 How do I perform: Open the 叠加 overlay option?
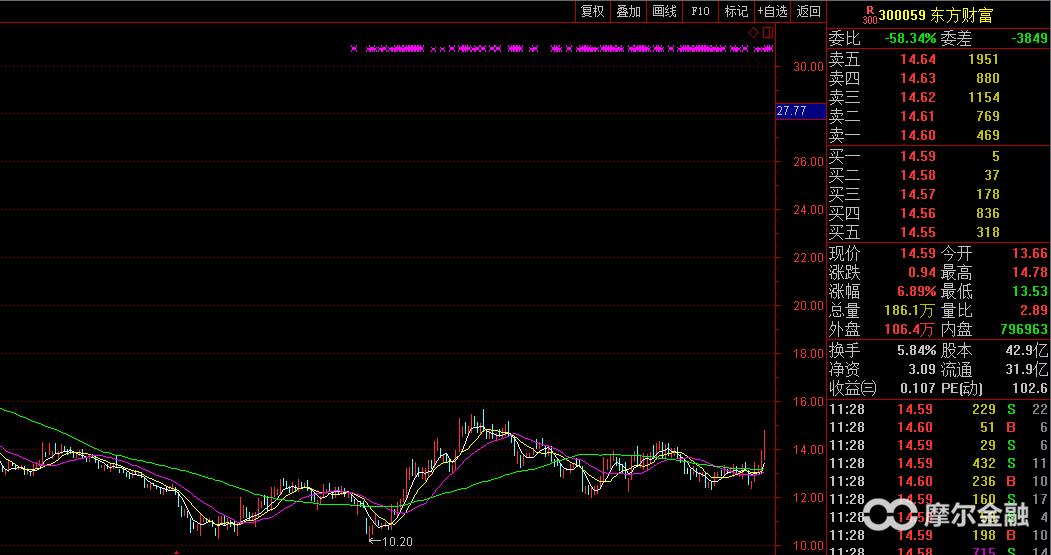629,11
